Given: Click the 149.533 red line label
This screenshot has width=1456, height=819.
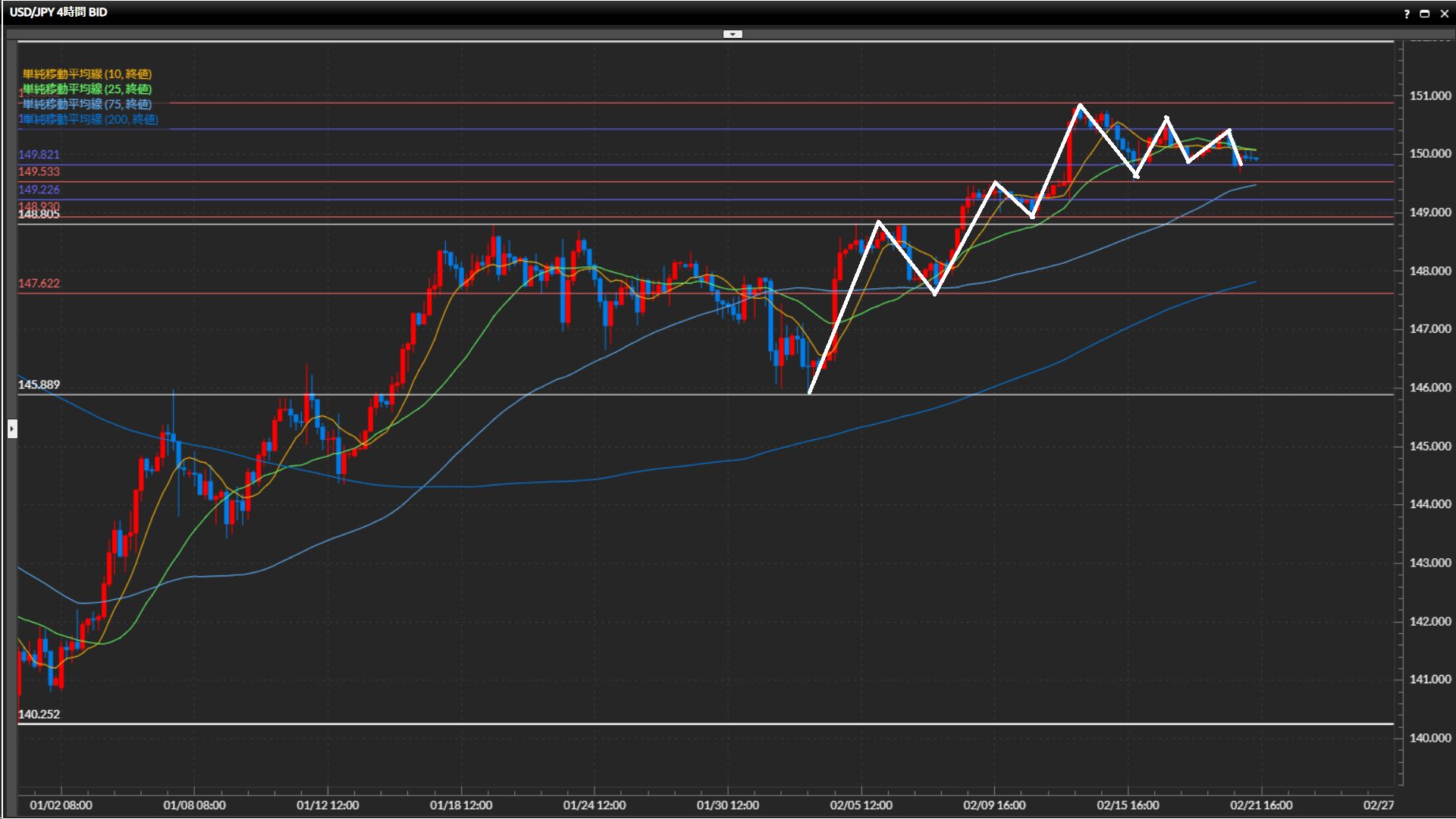Looking at the screenshot, I should tap(39, 171).
